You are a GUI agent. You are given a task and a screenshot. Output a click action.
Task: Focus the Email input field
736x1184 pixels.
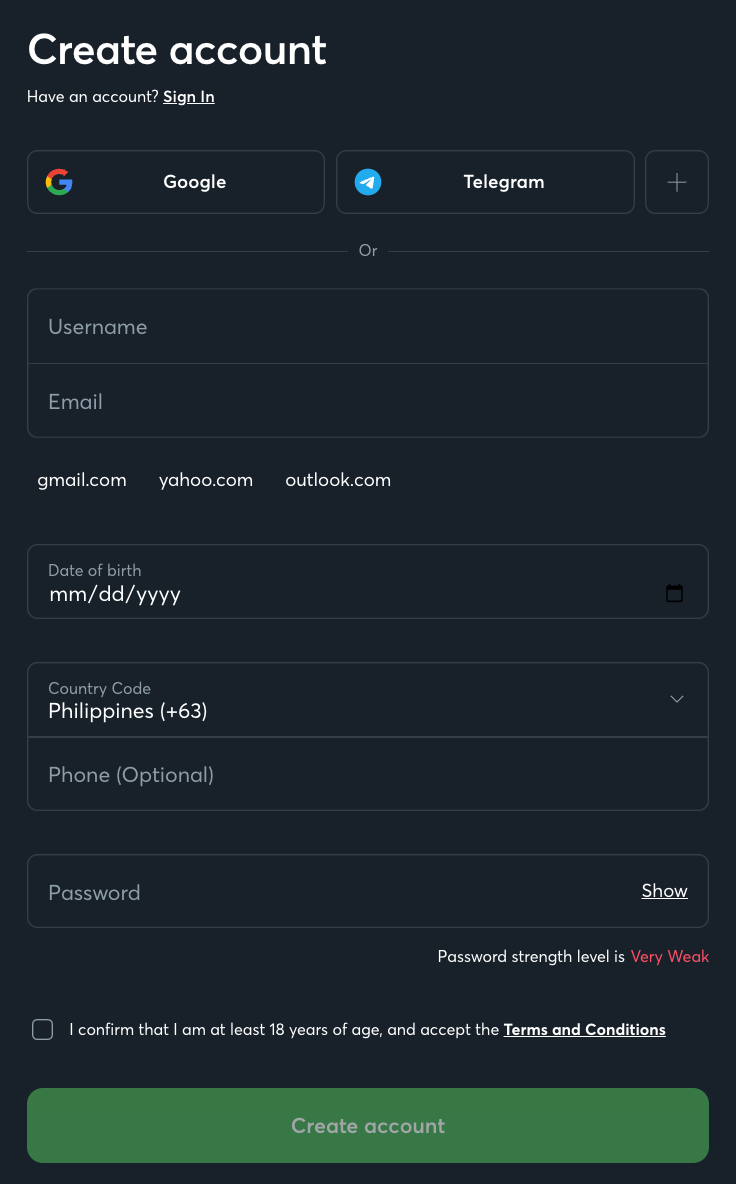coord(368,401)
